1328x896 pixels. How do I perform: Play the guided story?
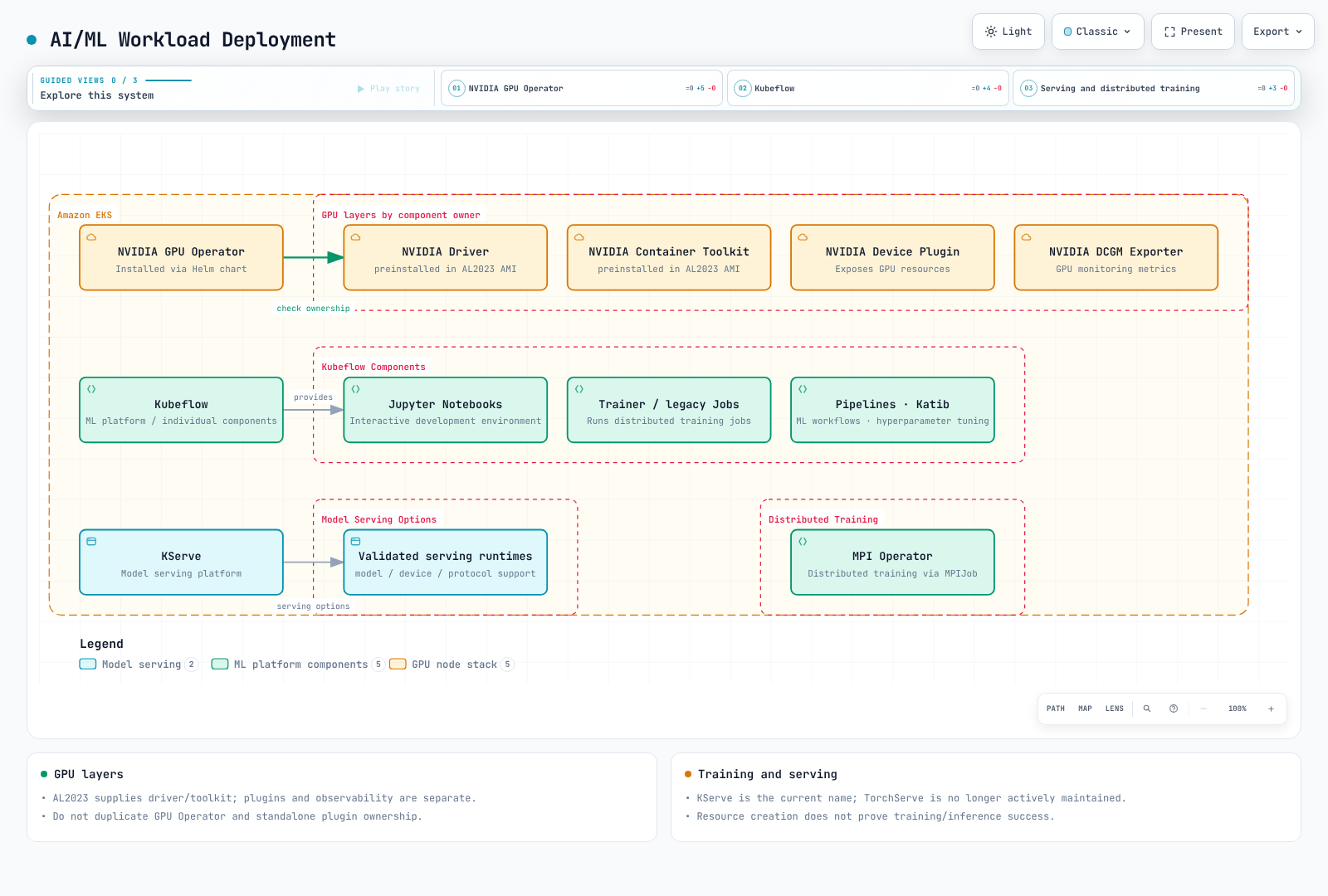(x=388, y=89)
